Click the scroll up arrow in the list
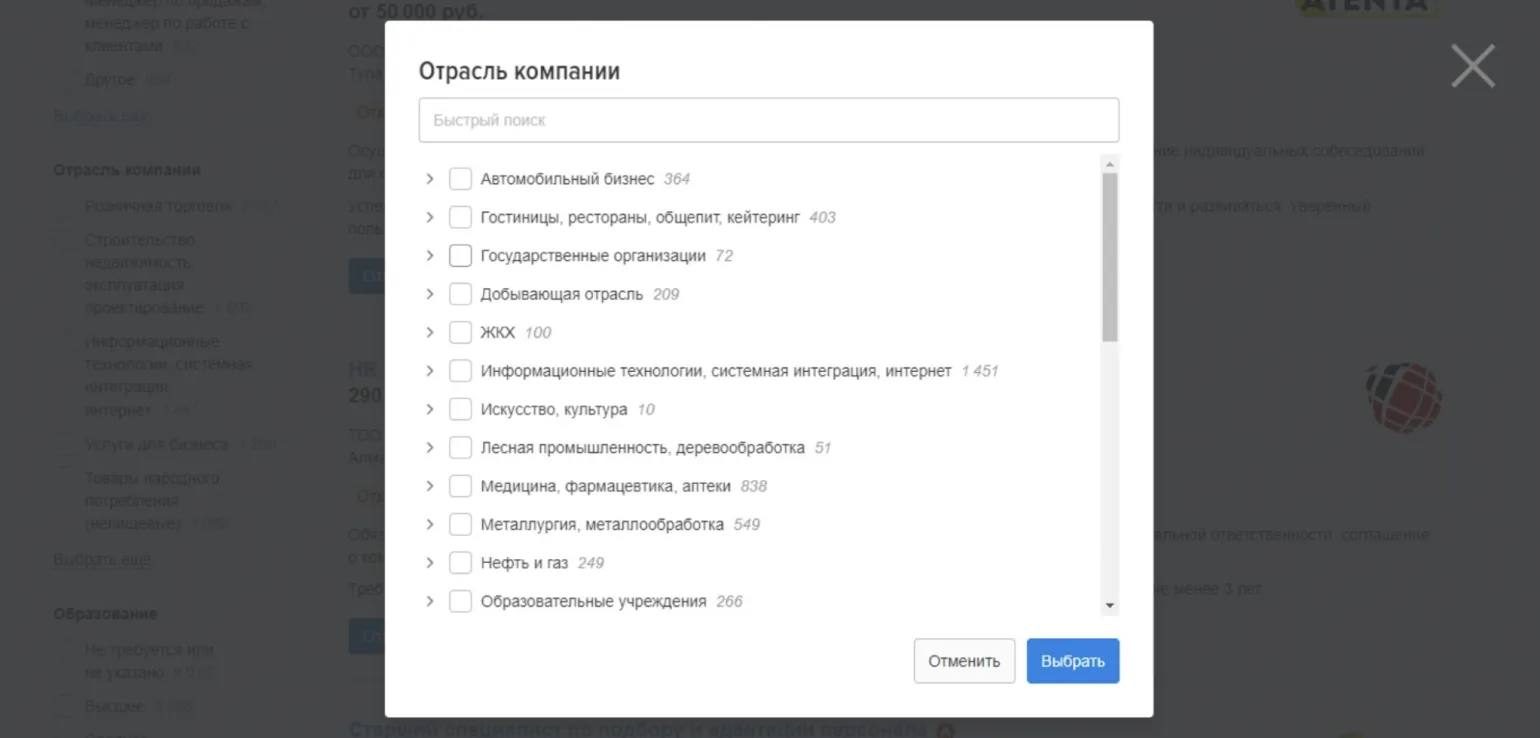 tap(1110, 163)
